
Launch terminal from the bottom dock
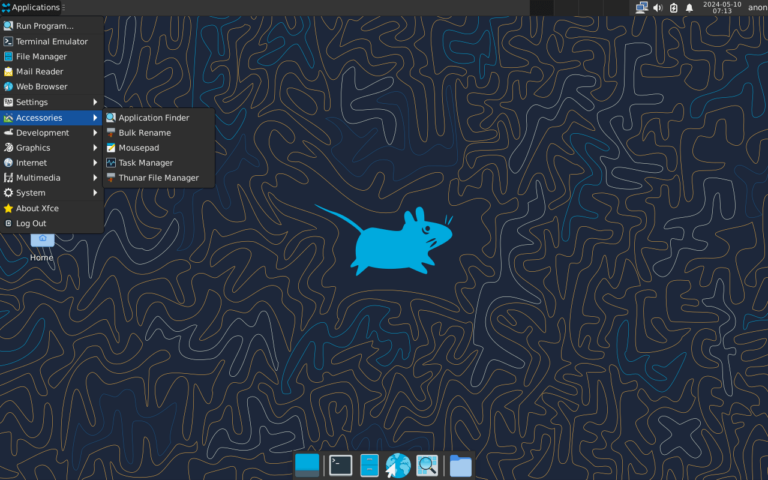pyautogui.click(x=340, y=465)
